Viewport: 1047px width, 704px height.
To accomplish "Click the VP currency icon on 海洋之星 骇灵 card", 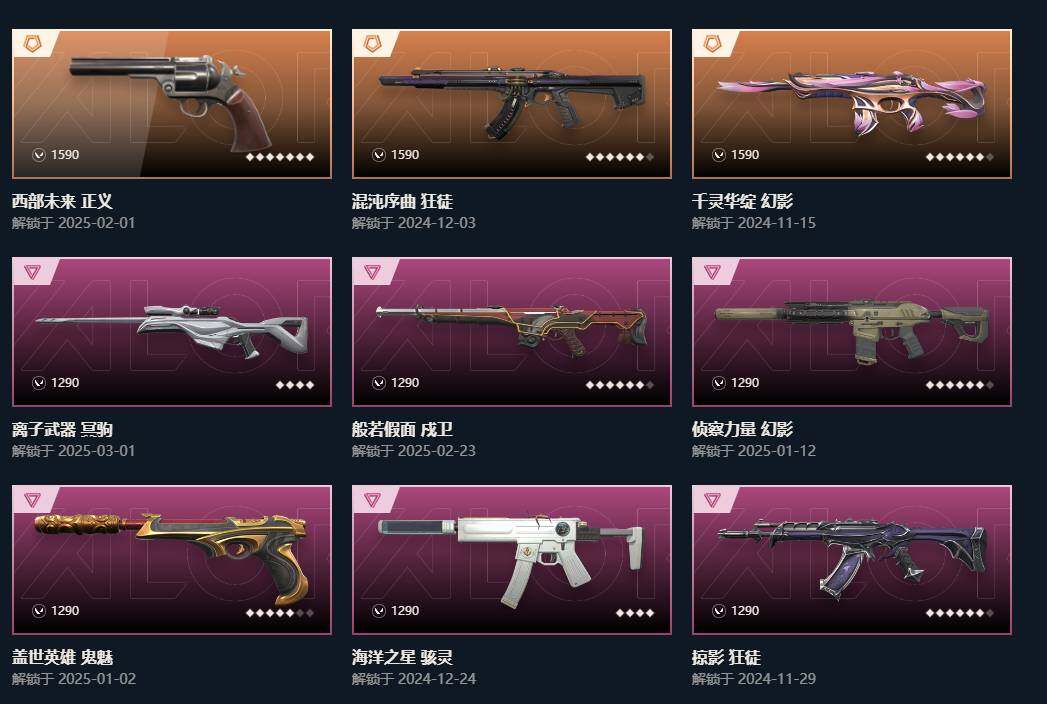I will click(x=379, y=610).
